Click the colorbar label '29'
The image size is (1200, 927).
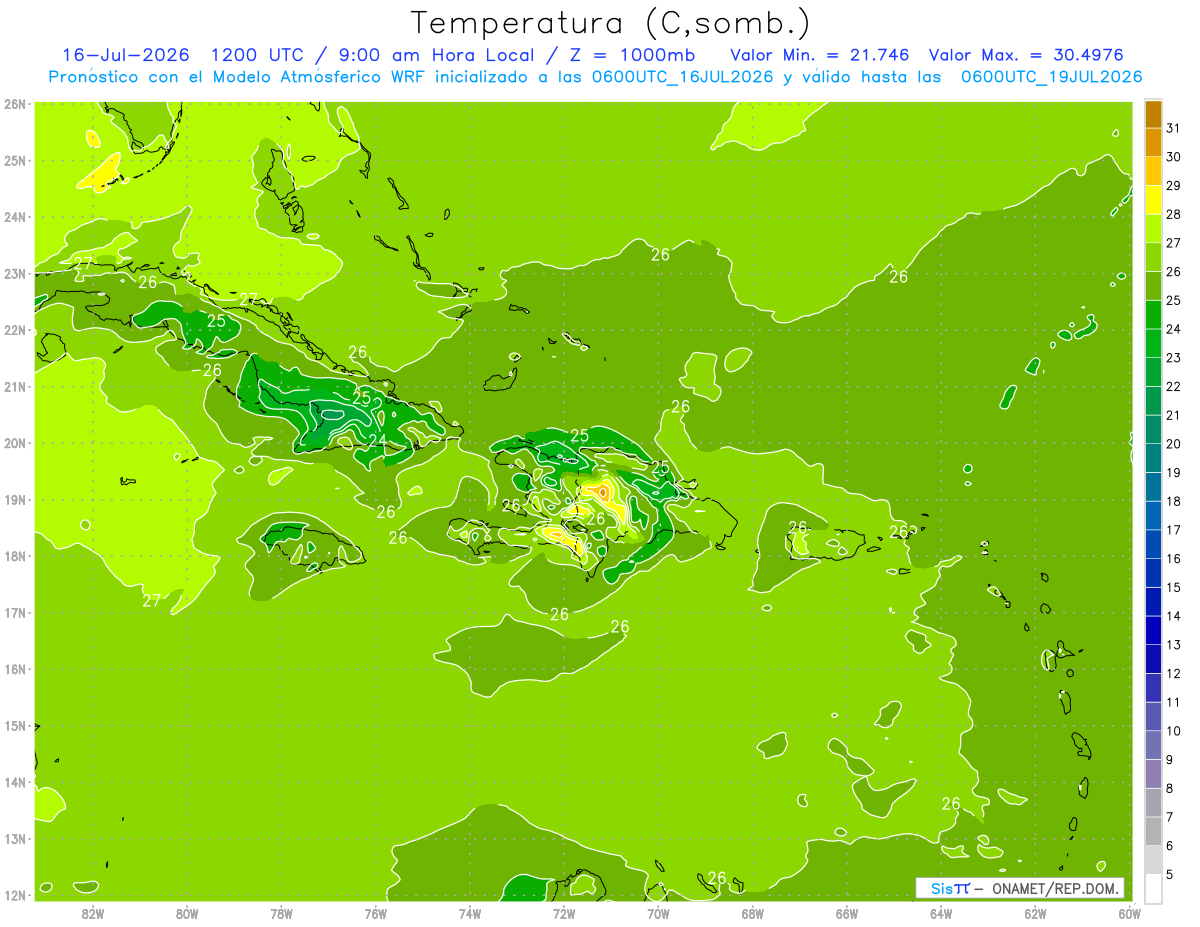pos(1174,186)
